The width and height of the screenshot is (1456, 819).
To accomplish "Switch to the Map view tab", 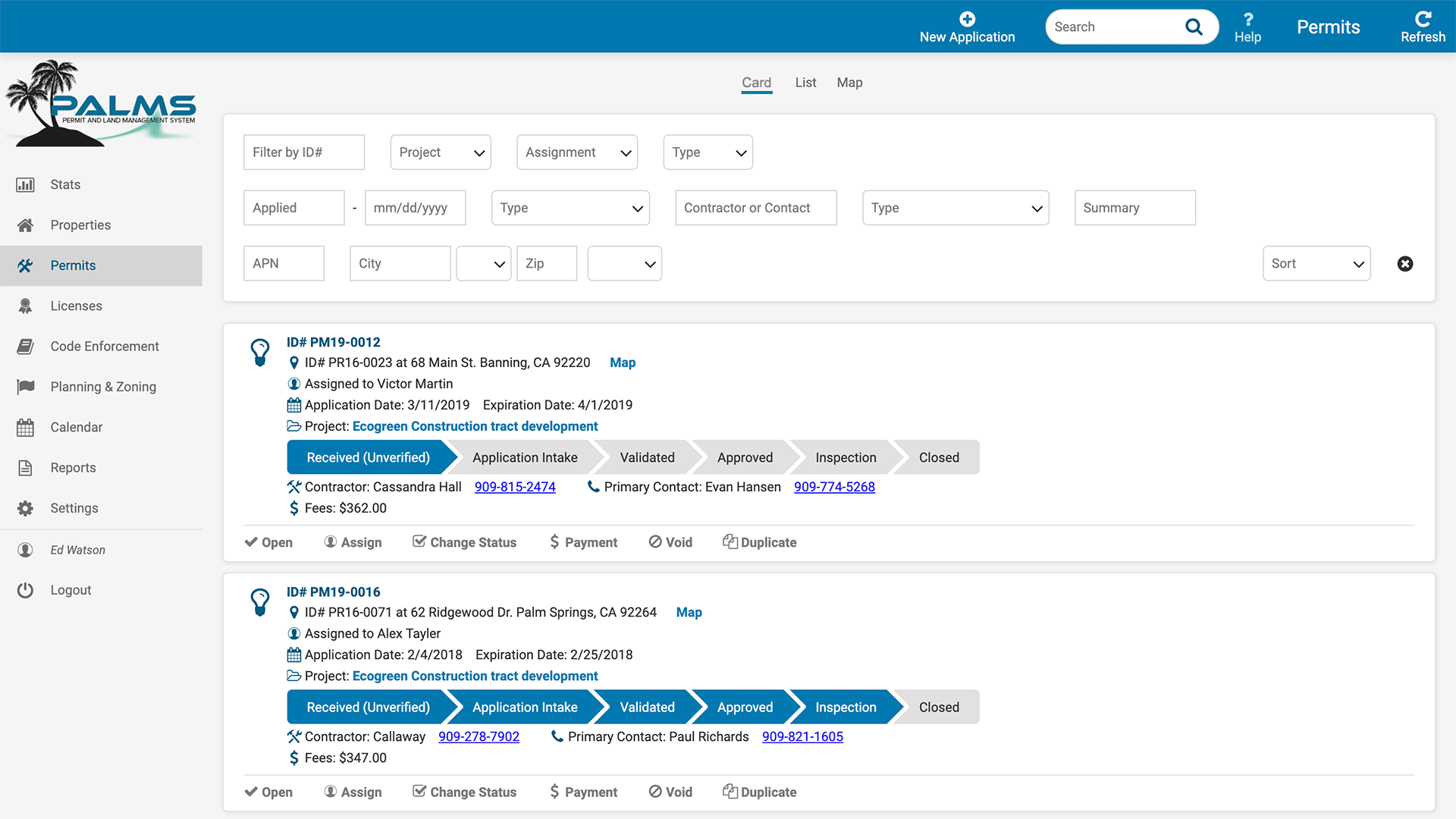I will pos(849,83).
